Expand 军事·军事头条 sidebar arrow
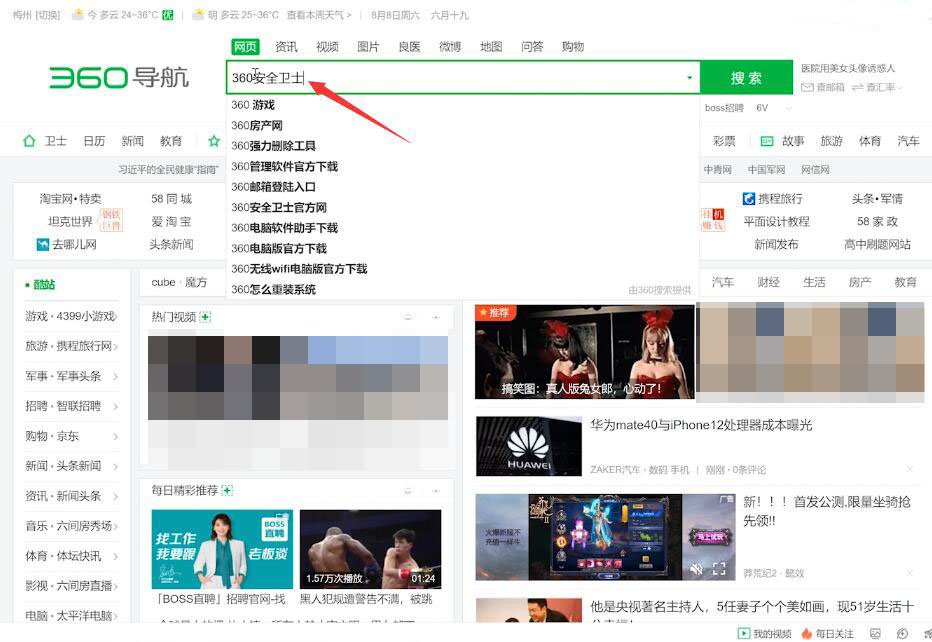The image size is (932, 642). coord(115,376)
